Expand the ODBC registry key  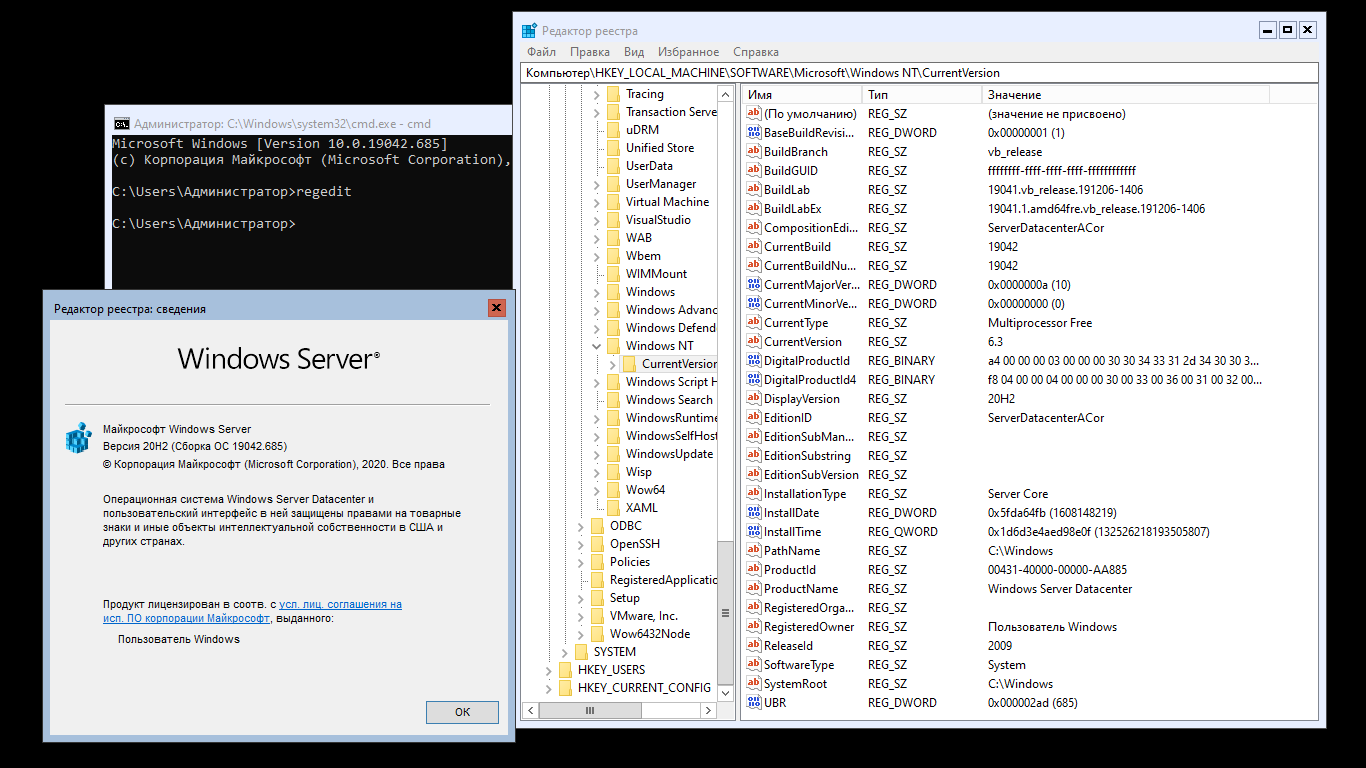pyautogui.click(x=580, y=526)
